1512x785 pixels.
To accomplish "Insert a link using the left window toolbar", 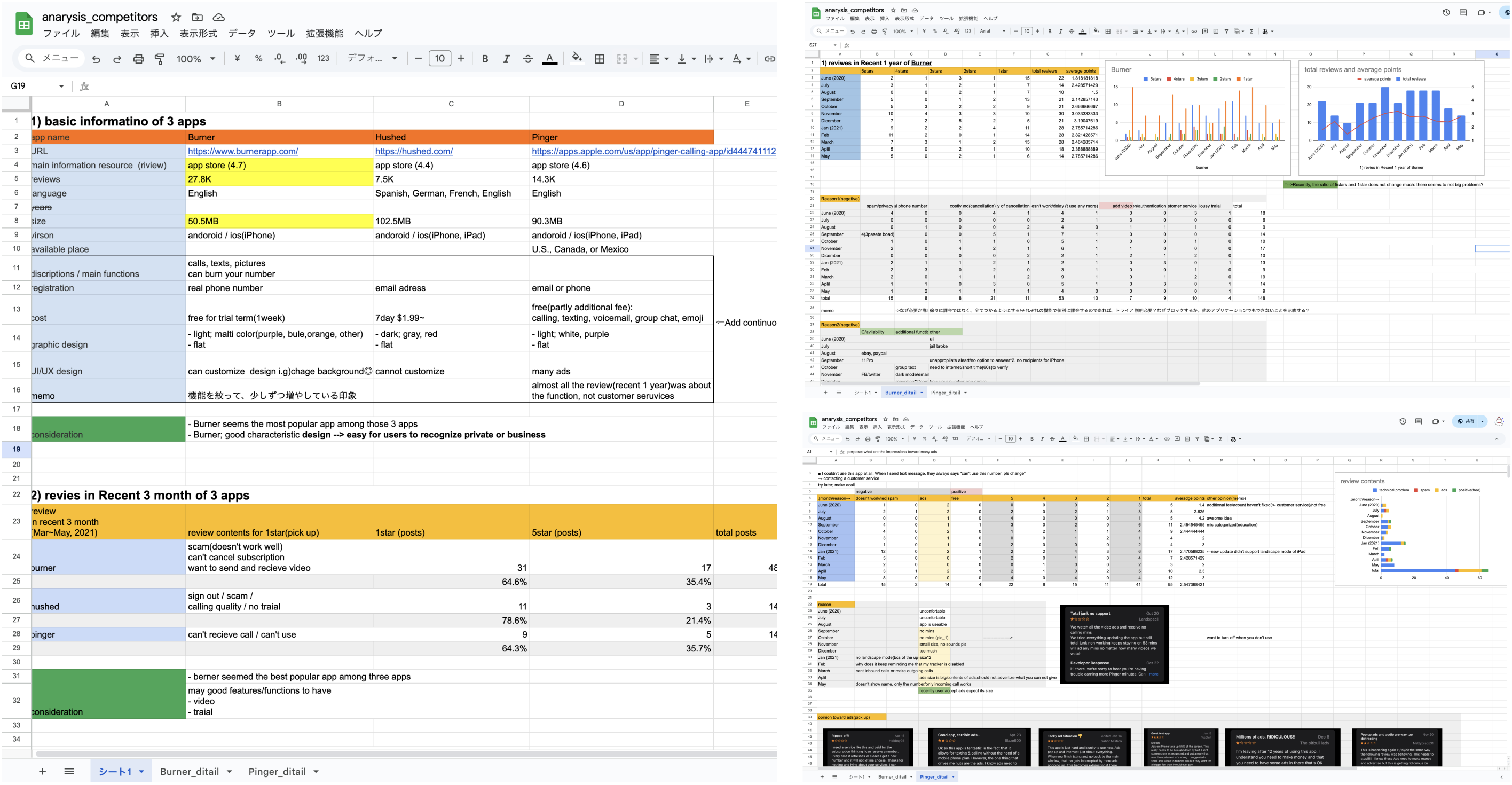I will point(769,59).
